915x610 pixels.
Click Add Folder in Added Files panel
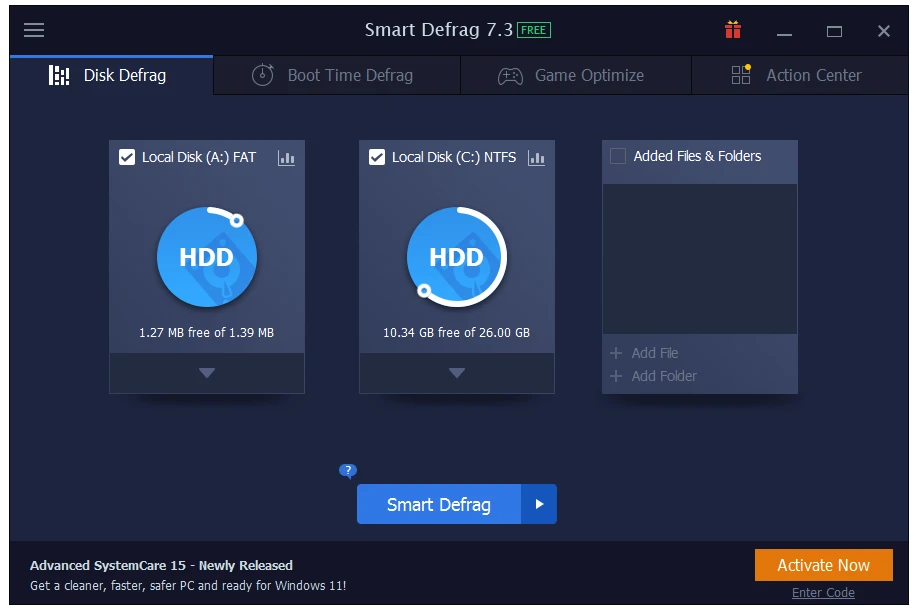[664, 376]
